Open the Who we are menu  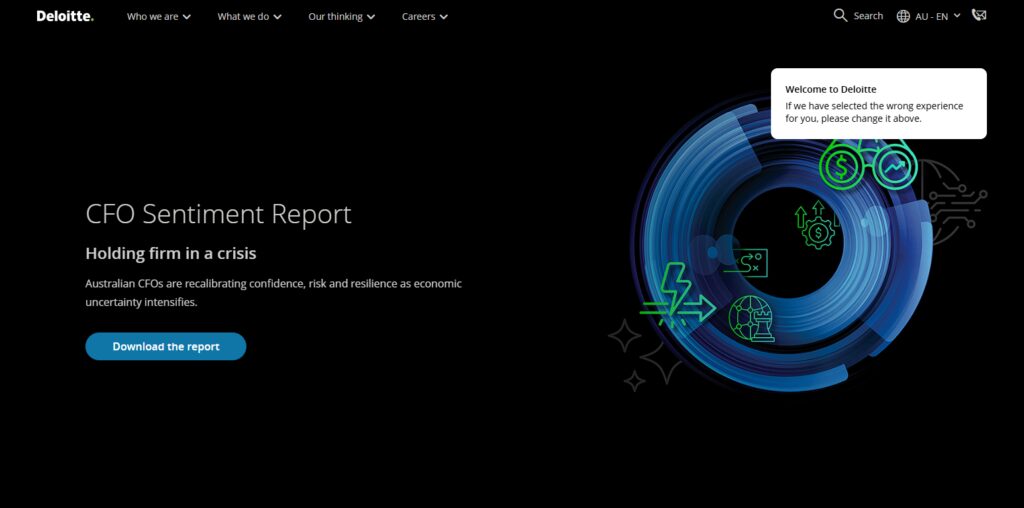tap(152, 16)
